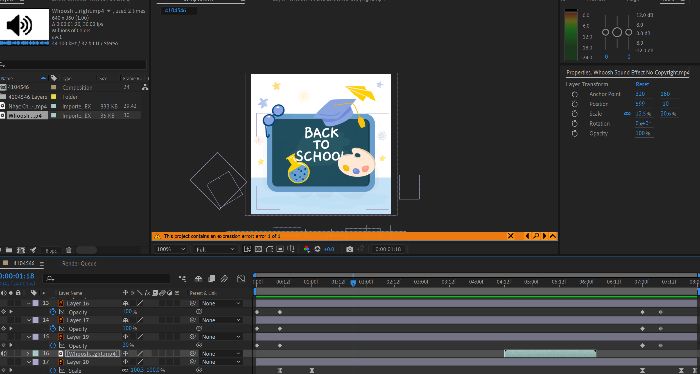This screenshot has width=700, height=374.
Task: Select the teal Whoosh audio clip bar
Action: [550, 353]
